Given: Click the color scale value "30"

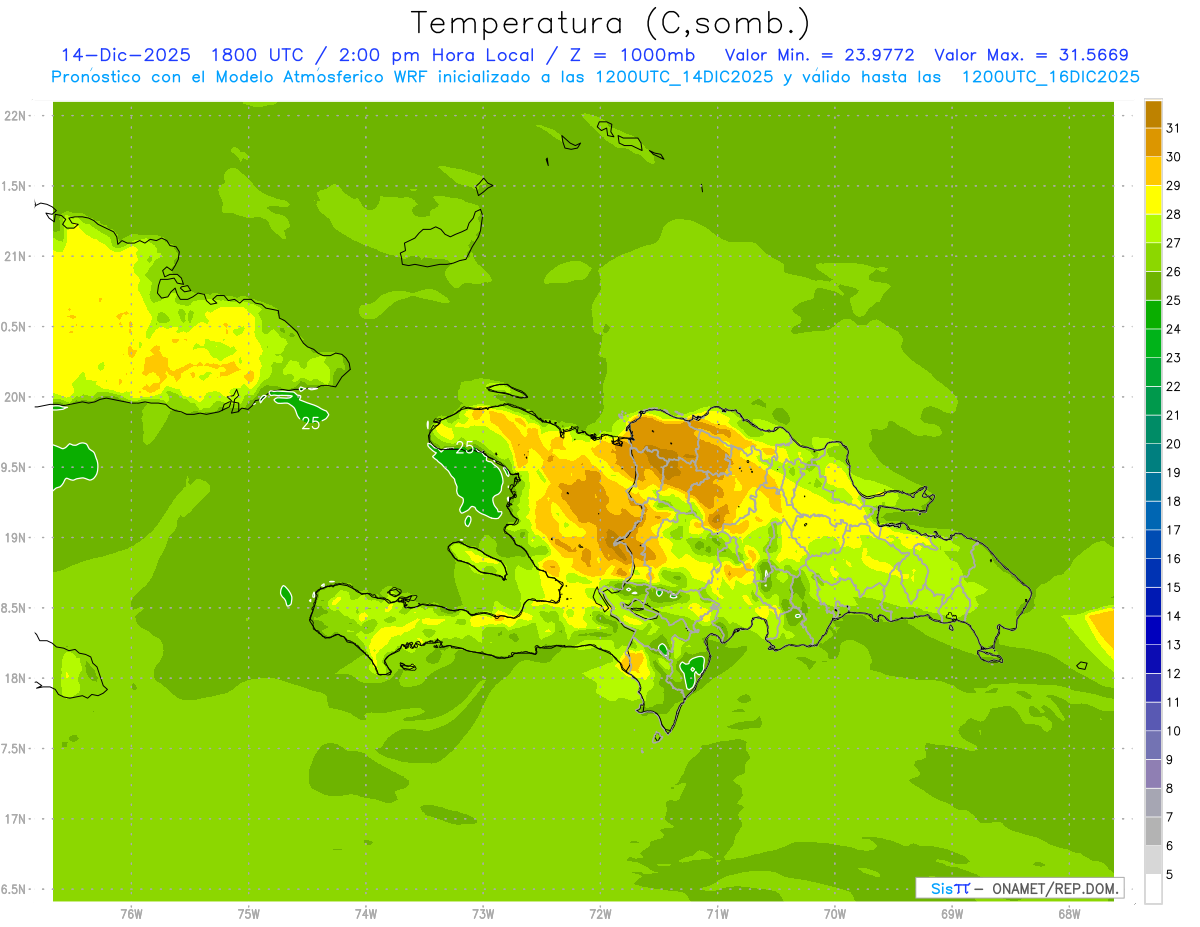Looking at the screenshot, I should (1174, 157).
